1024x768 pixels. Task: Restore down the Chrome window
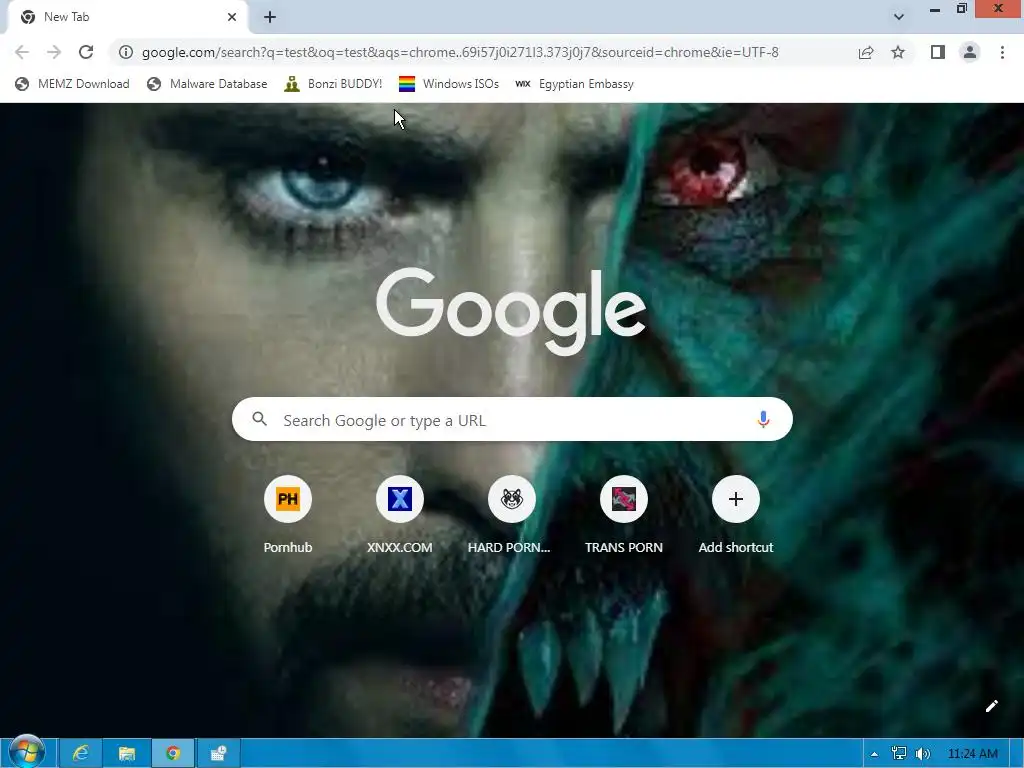[x=961, y=8]
